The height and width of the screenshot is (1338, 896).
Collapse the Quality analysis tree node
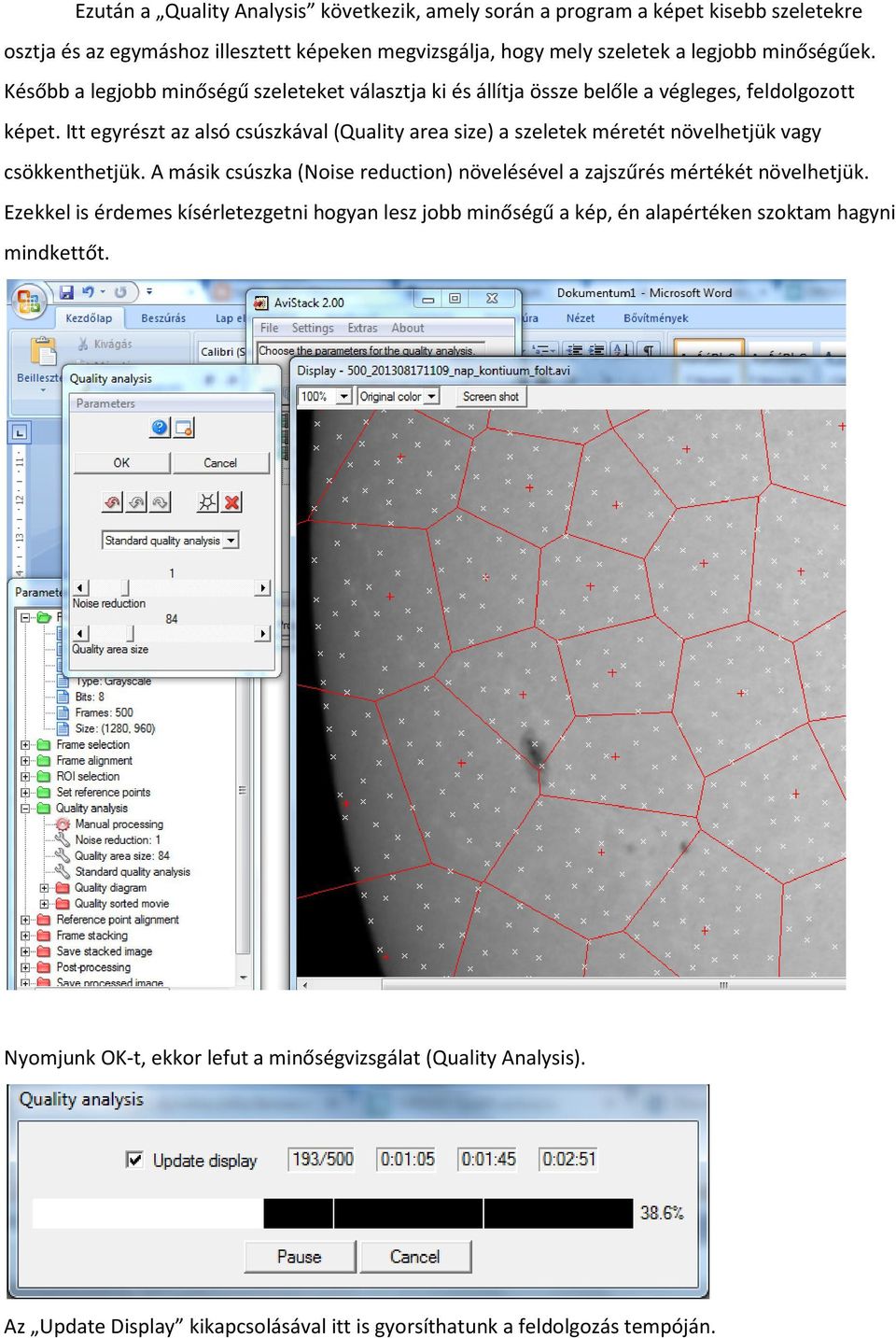(x=25, y=809)
